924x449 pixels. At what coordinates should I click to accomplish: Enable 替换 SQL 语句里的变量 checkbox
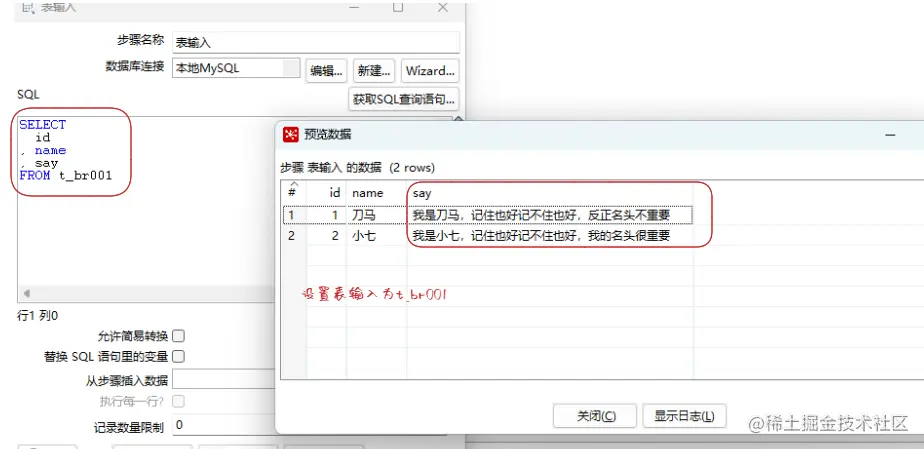coord(178,356)
